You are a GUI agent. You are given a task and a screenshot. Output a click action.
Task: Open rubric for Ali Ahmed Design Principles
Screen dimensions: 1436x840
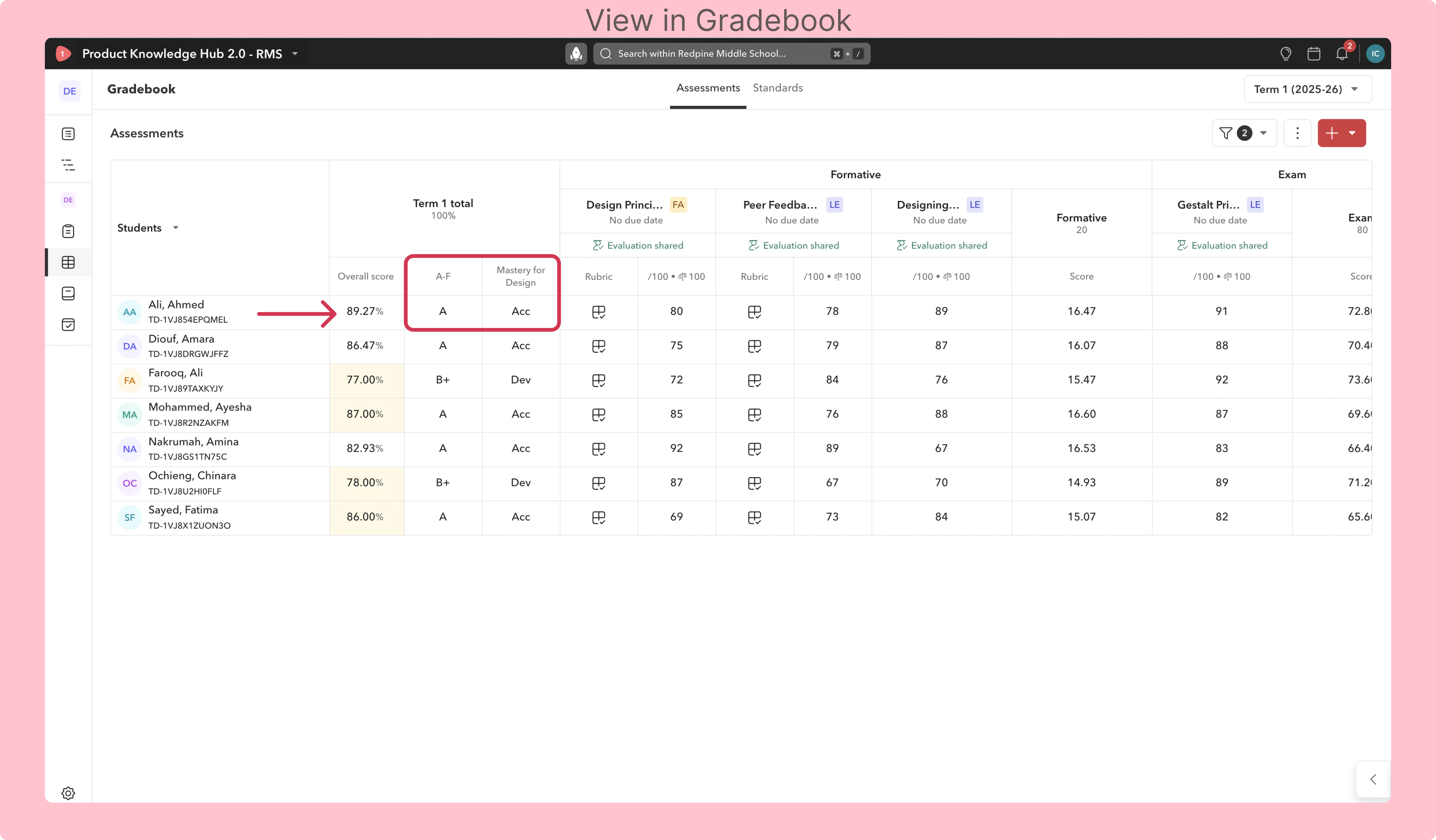click(x=598, y=312)
